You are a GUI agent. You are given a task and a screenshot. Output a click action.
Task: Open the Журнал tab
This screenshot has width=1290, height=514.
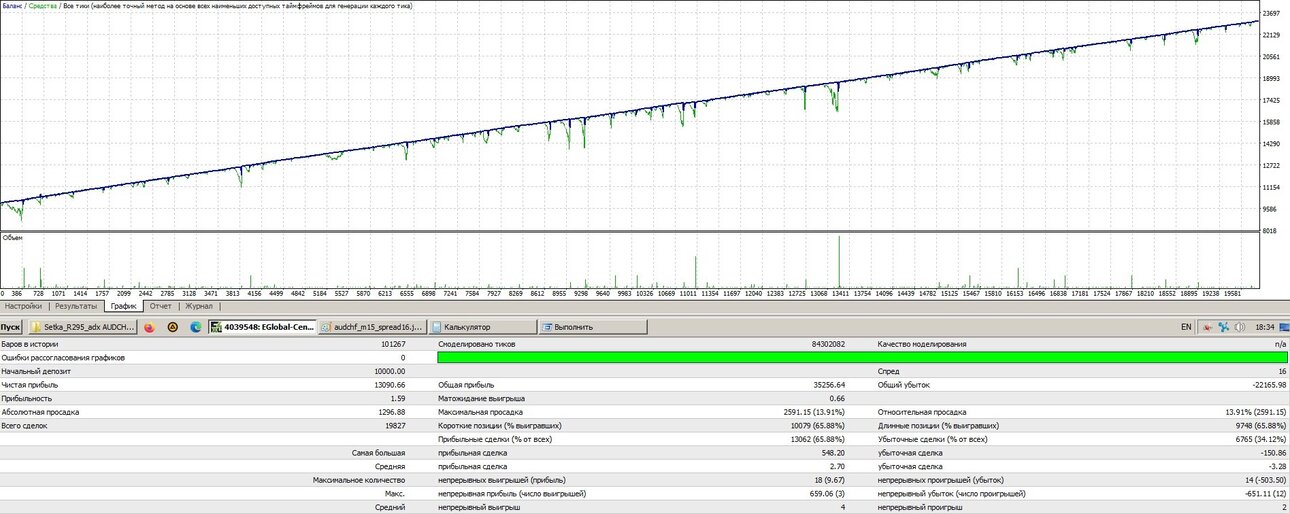pos(199,306)
